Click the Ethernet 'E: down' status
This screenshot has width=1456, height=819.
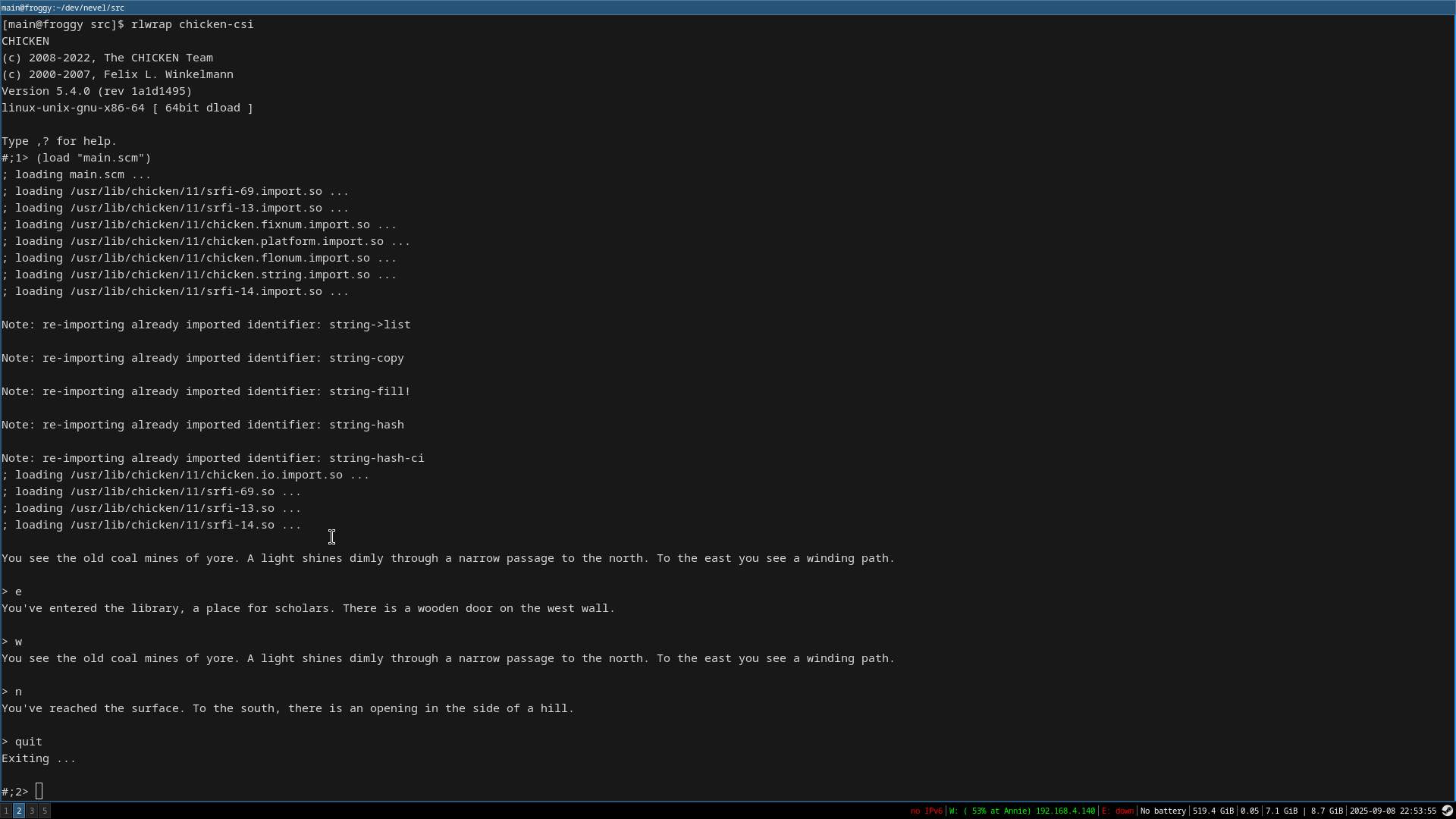click(x=1118, y=811)
